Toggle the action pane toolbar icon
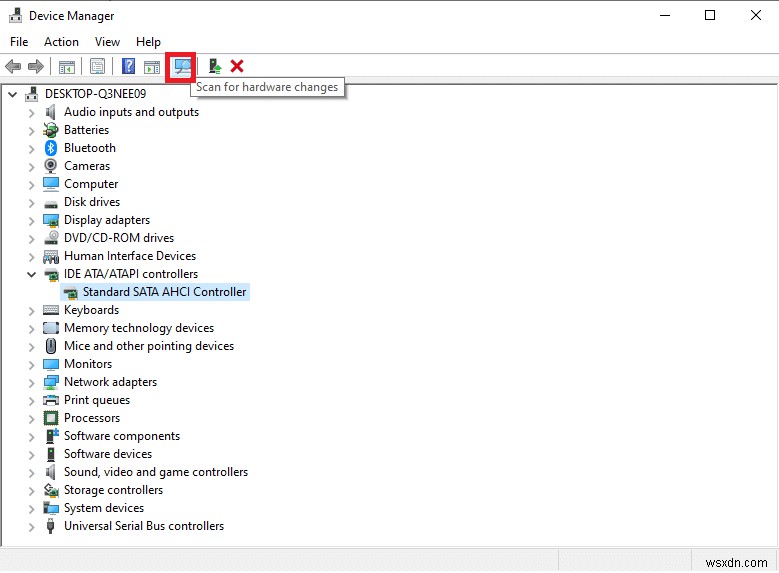 152,67
